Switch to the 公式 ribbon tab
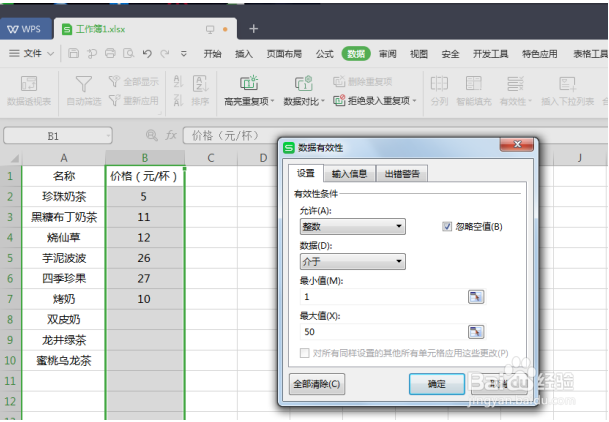The height and width of the screenshot is (422, 609). click(x=325, y=54)
